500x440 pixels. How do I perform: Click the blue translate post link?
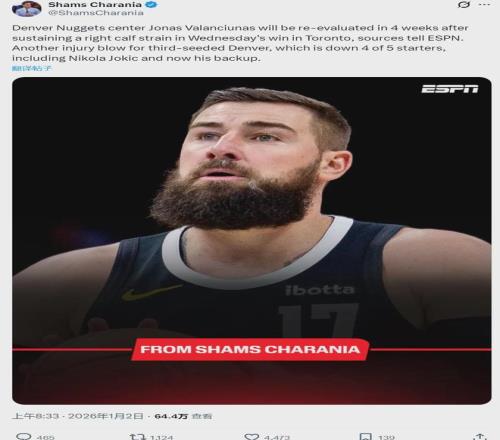[x=32, y=68]
